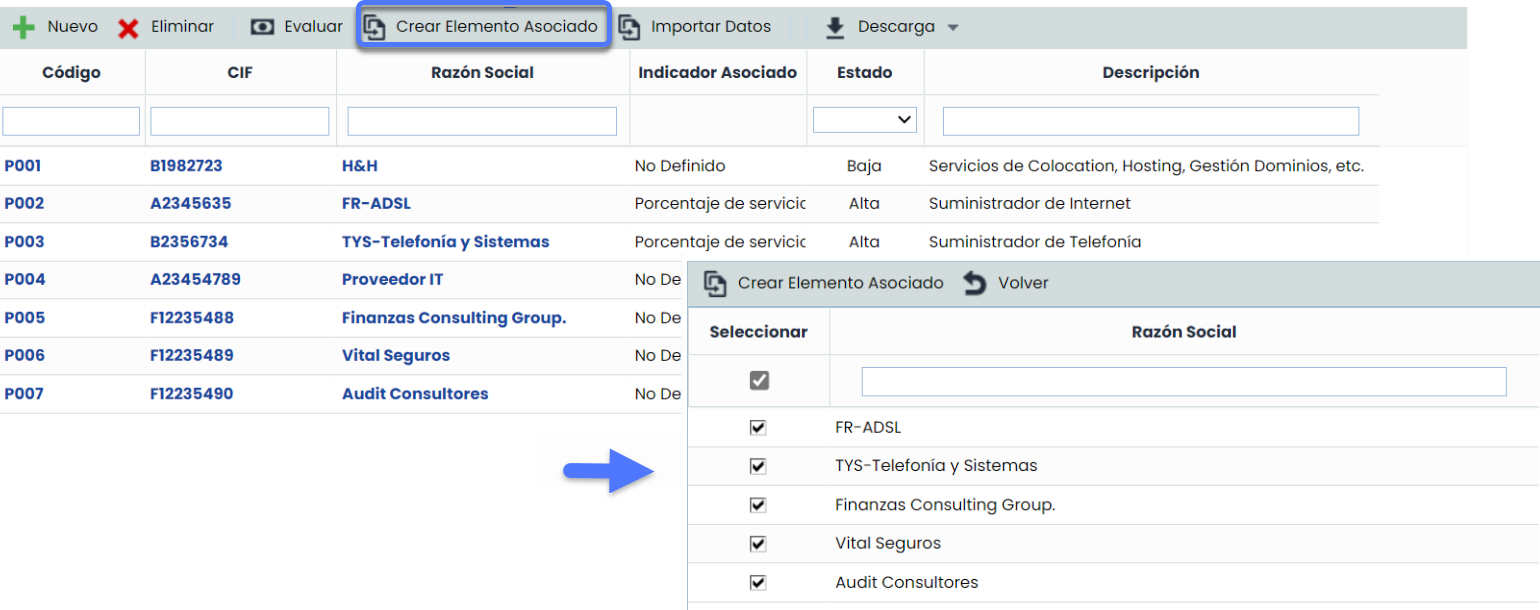Image resolution: width=1540 pixels, height=610 pixels.
Task: Toggle the select-all checkbox under Seleccionar
Action: 759,381
